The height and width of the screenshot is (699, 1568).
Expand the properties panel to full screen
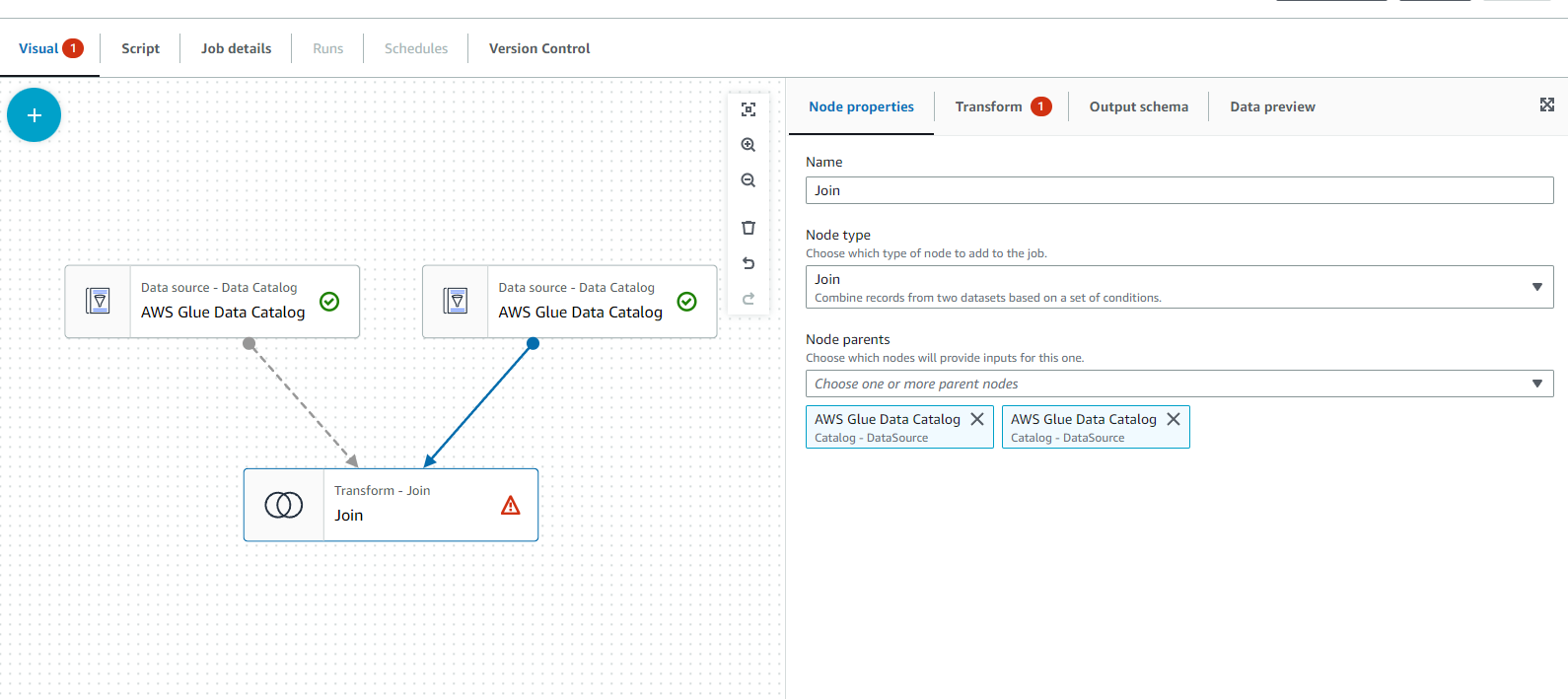click(x=1547, y=105)
